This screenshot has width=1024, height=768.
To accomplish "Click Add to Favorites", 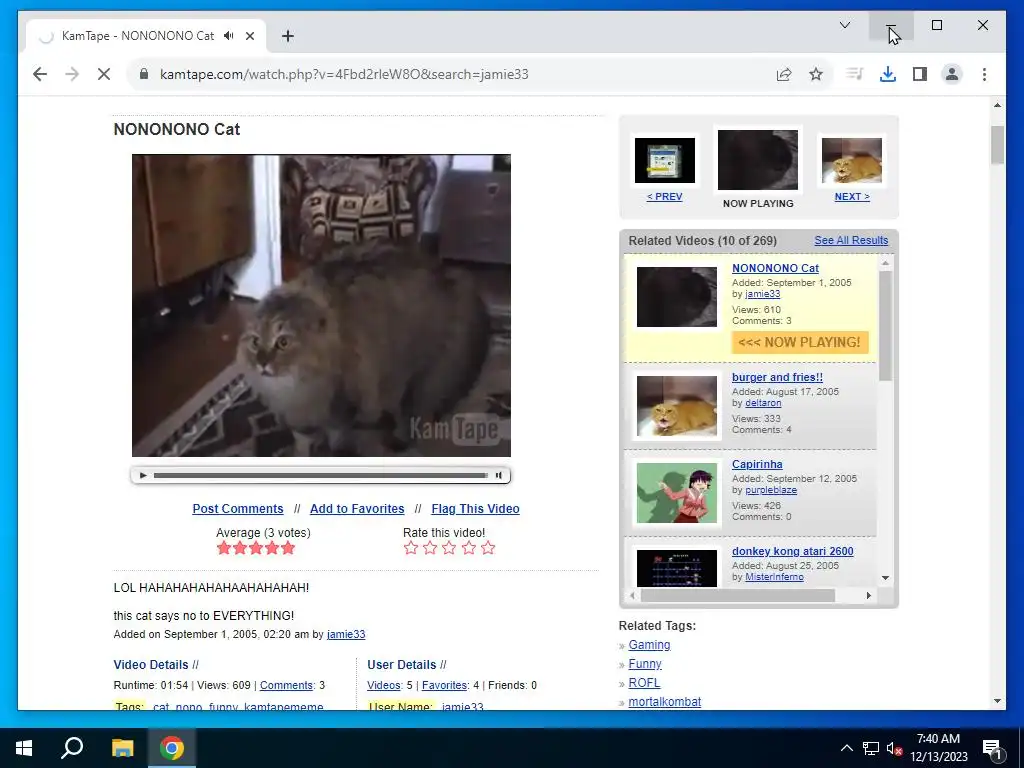I will [x=357, y=509].
